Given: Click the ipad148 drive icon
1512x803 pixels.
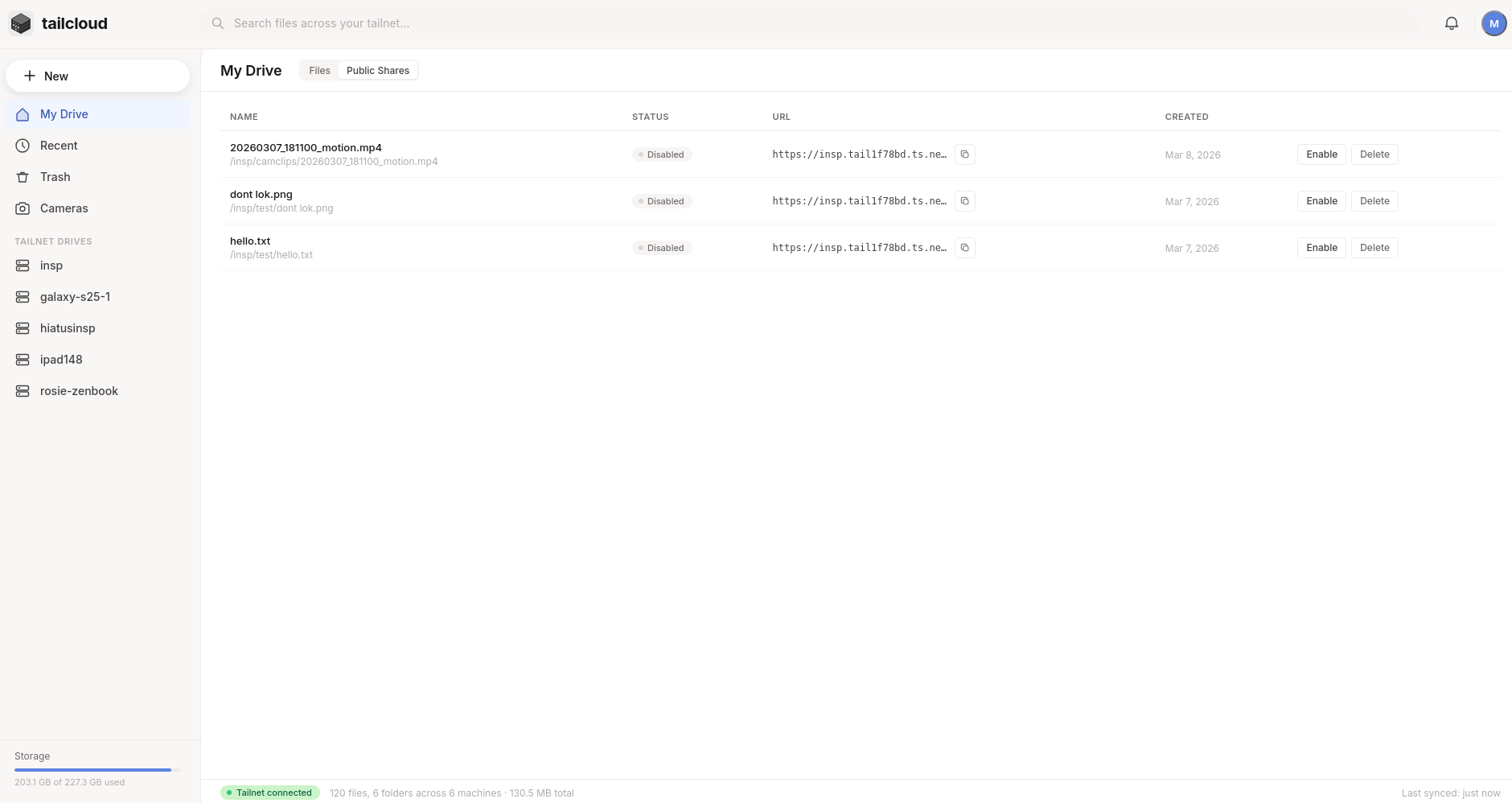Looking at the screenshot, I should click(23, 360).
